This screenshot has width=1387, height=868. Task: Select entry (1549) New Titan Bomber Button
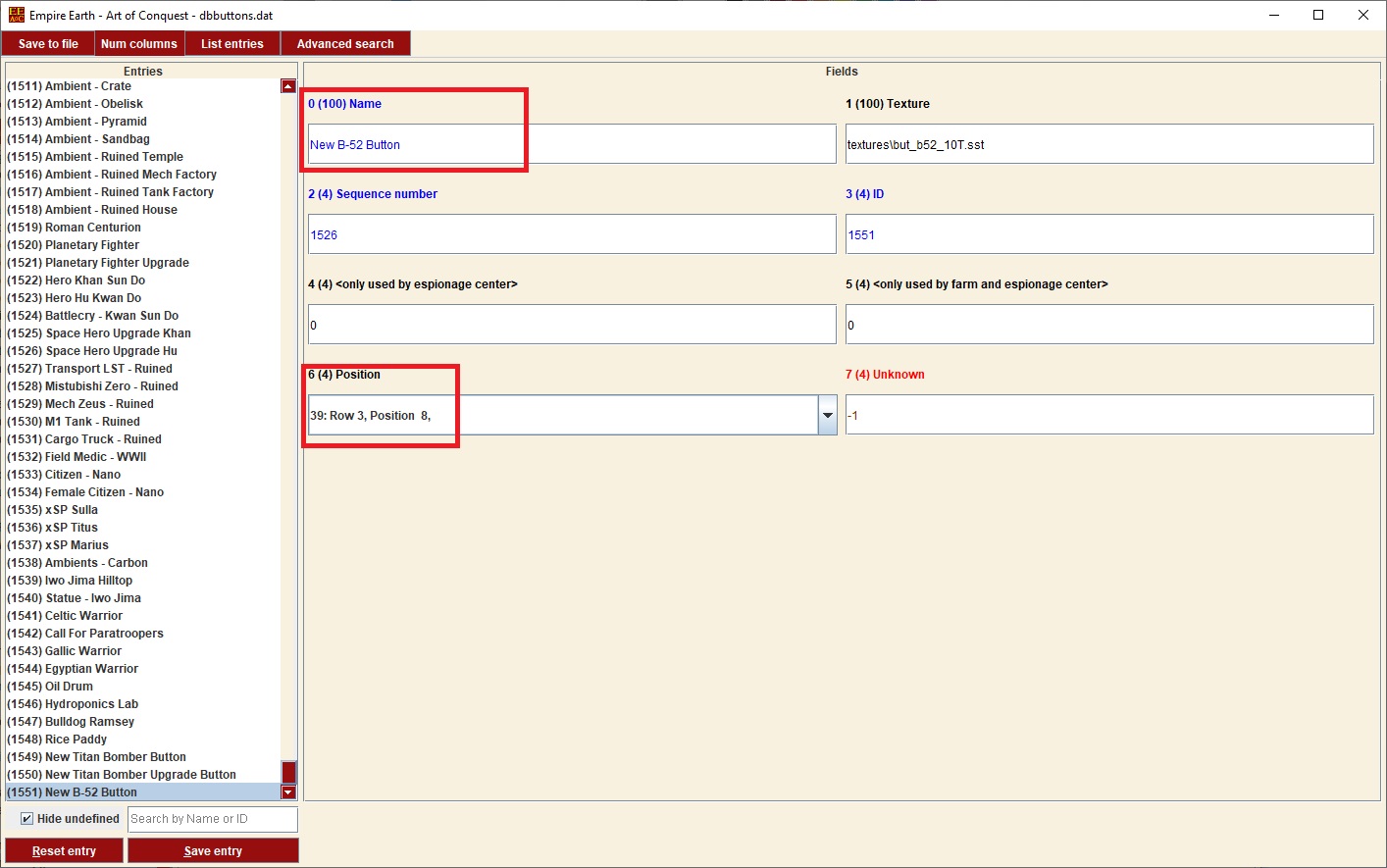(143, 757)
